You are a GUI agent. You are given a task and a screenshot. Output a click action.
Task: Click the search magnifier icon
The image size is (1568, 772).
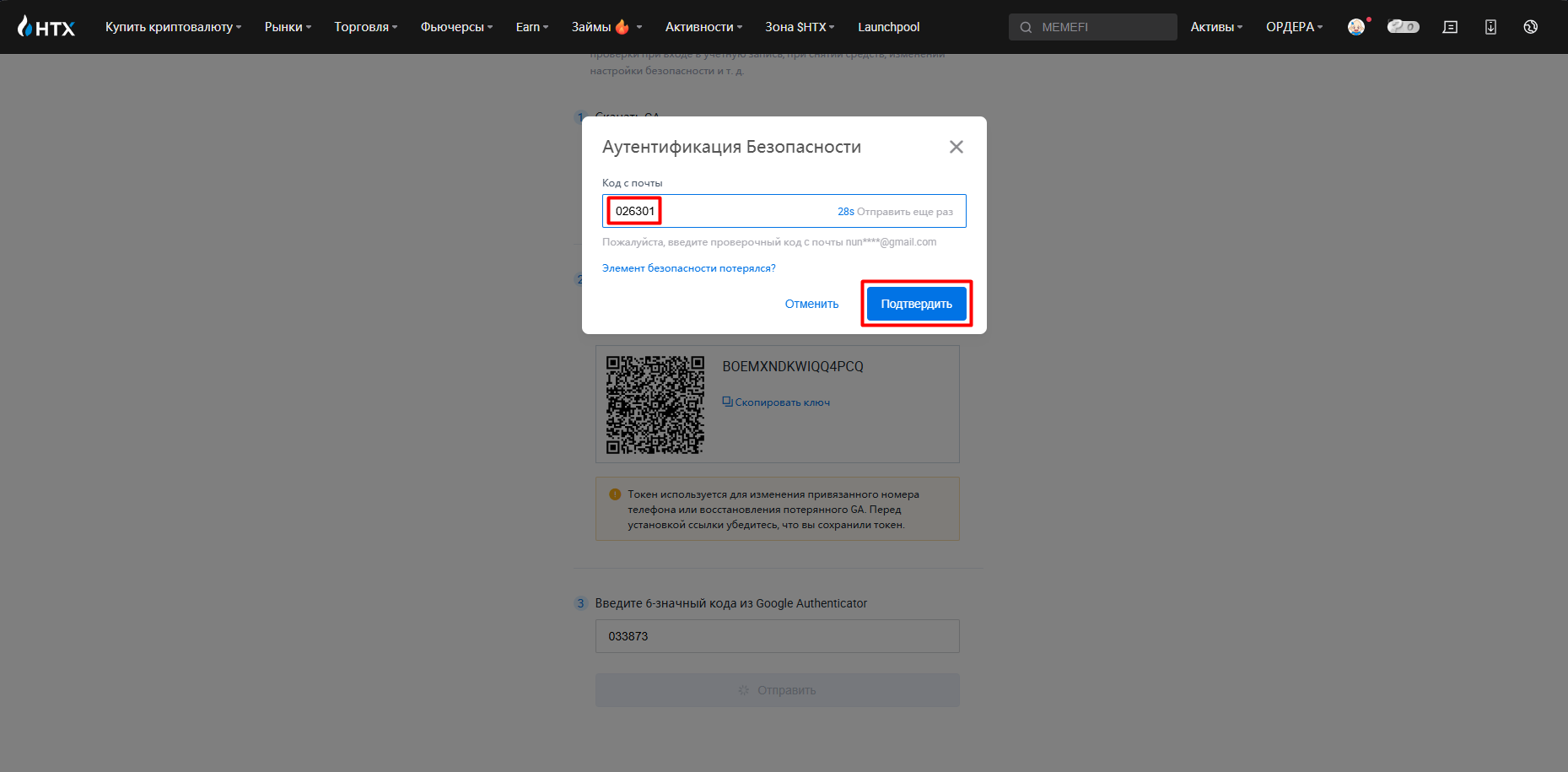click(1026, 27)
